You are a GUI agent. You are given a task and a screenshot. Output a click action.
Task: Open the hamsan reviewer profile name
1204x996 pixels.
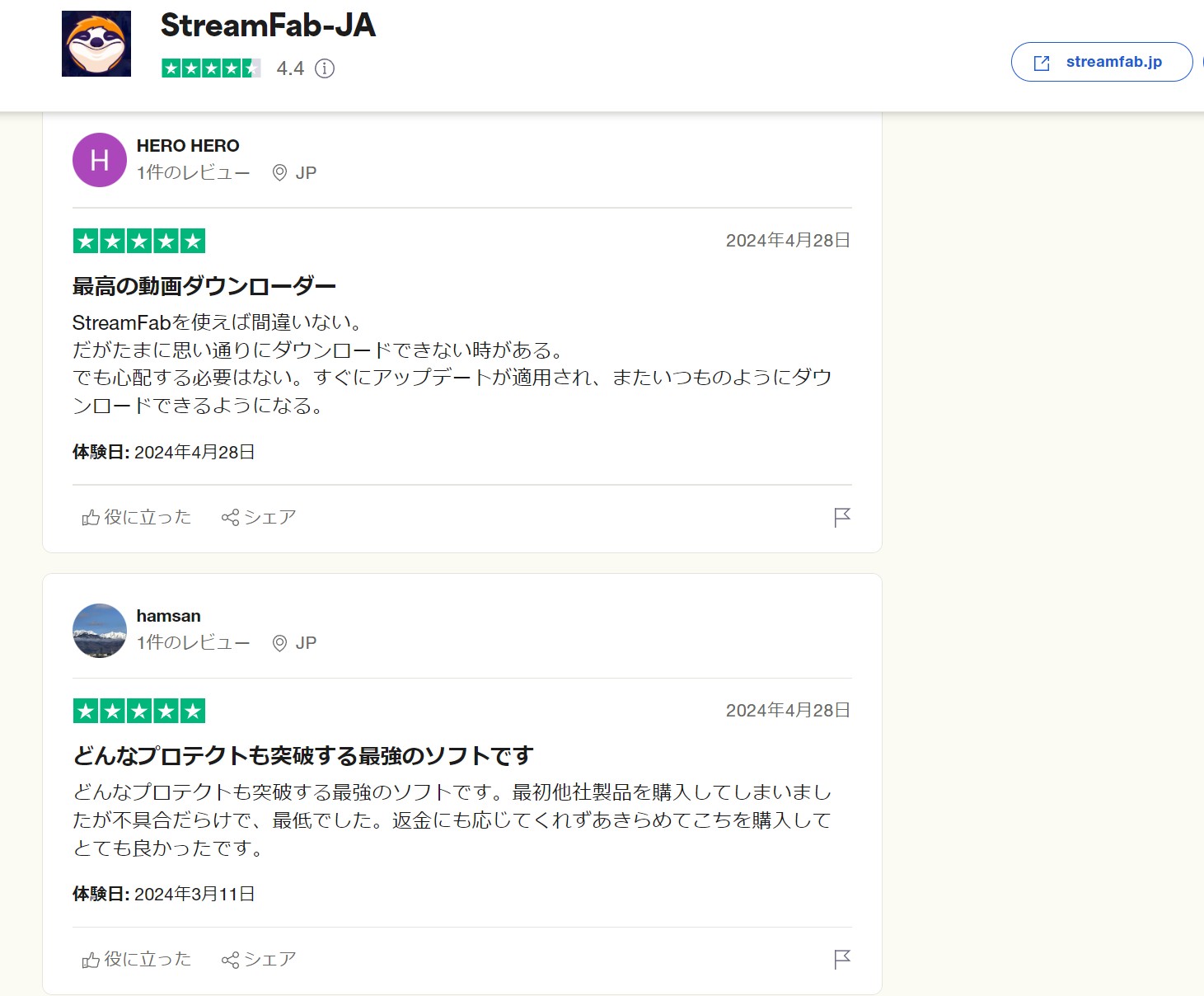click(x=168, y=616)
